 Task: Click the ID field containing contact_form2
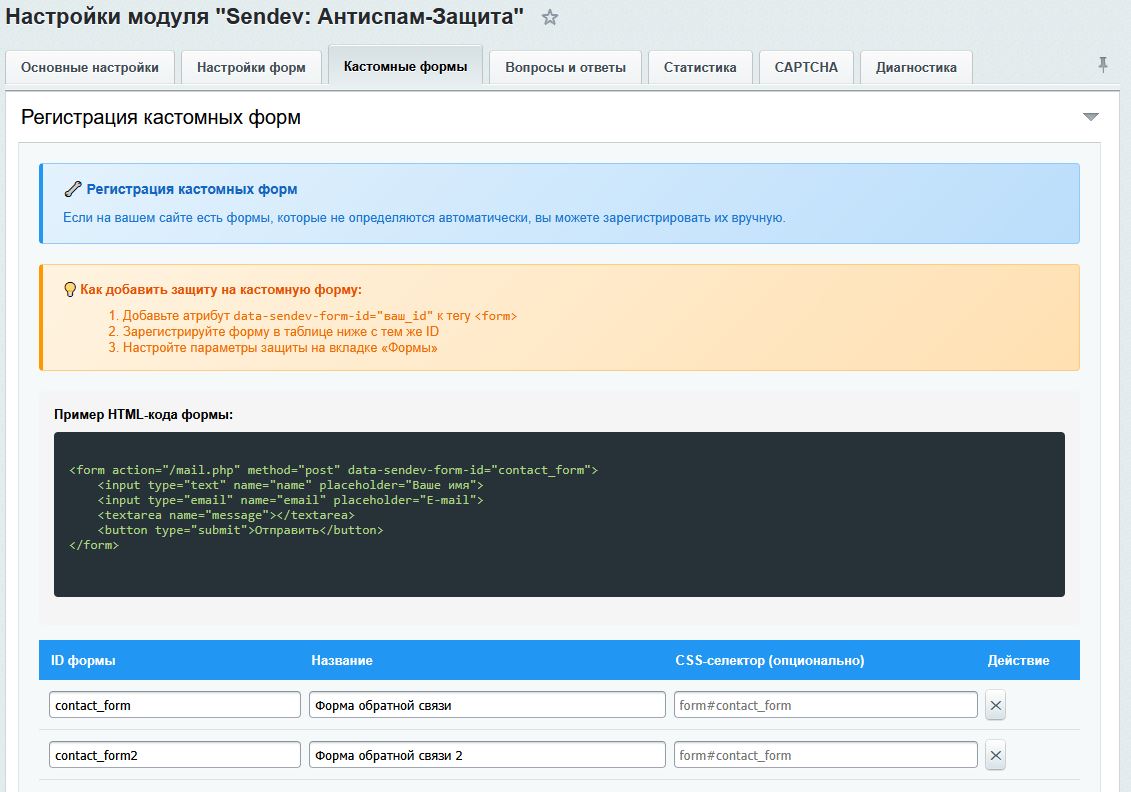(175, 755)
